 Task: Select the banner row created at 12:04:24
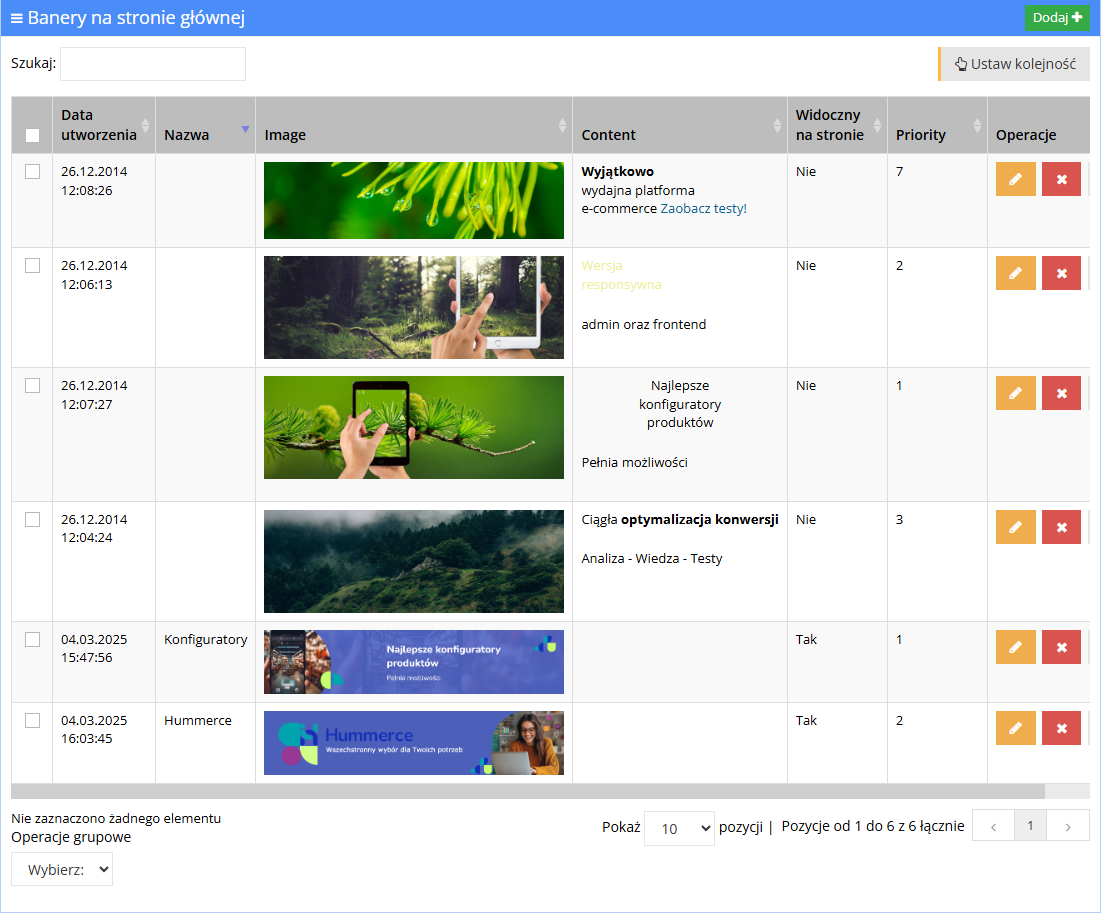click(32, 520)
